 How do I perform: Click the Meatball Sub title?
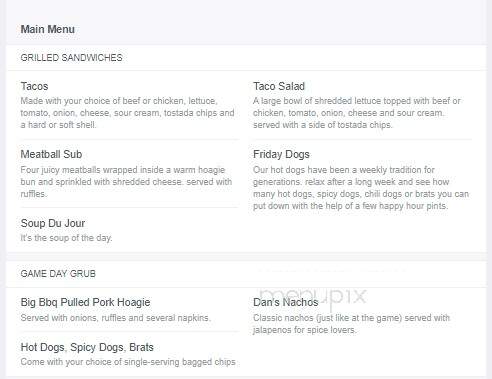pos(51,154)
